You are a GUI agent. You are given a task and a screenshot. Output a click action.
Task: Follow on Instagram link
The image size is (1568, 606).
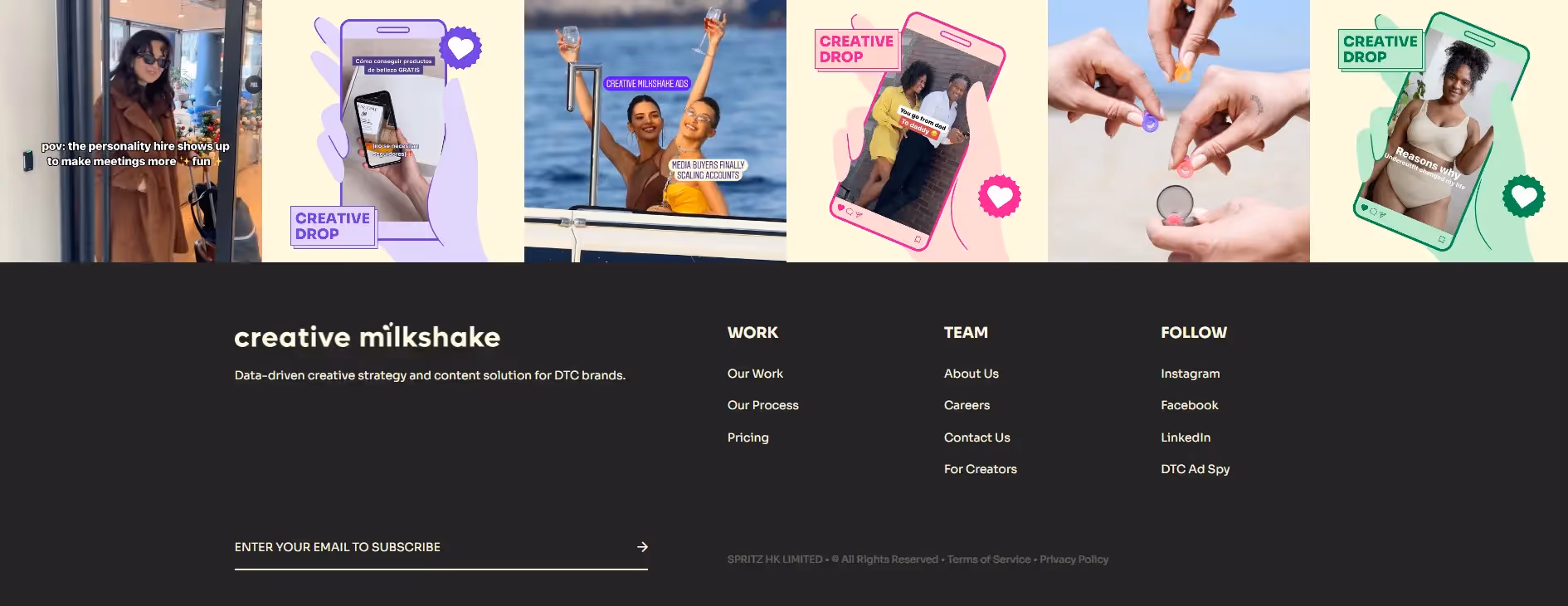1190,374
